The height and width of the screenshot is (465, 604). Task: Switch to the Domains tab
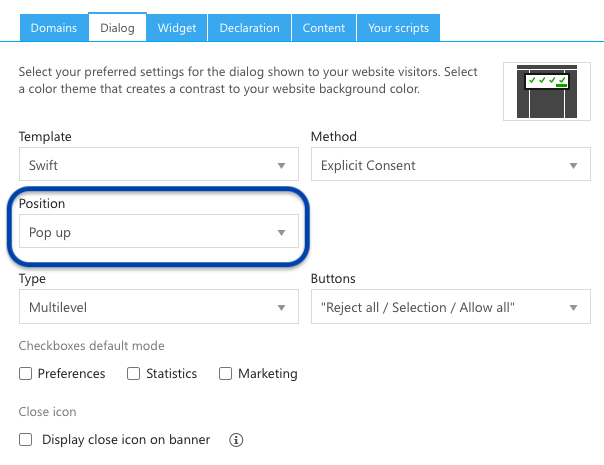point(54,28)
